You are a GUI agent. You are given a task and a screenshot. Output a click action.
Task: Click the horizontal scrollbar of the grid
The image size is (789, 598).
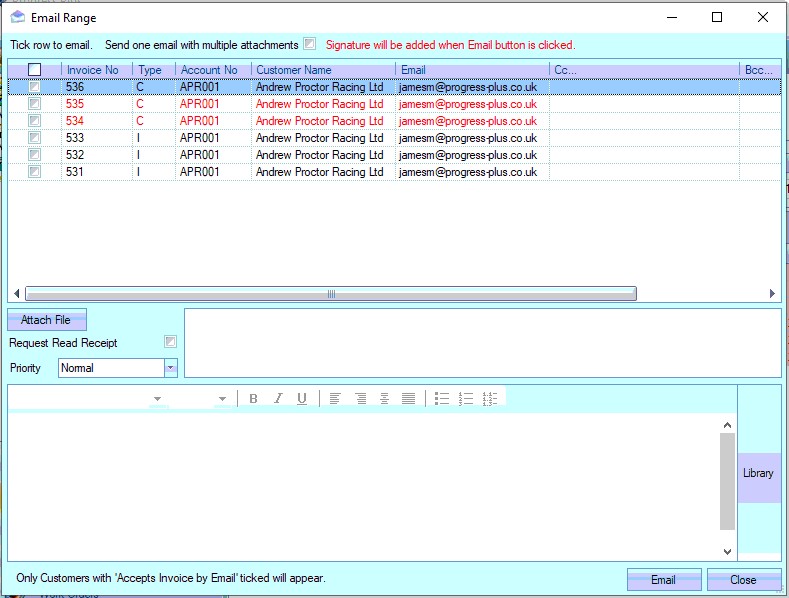coord(330,294)
